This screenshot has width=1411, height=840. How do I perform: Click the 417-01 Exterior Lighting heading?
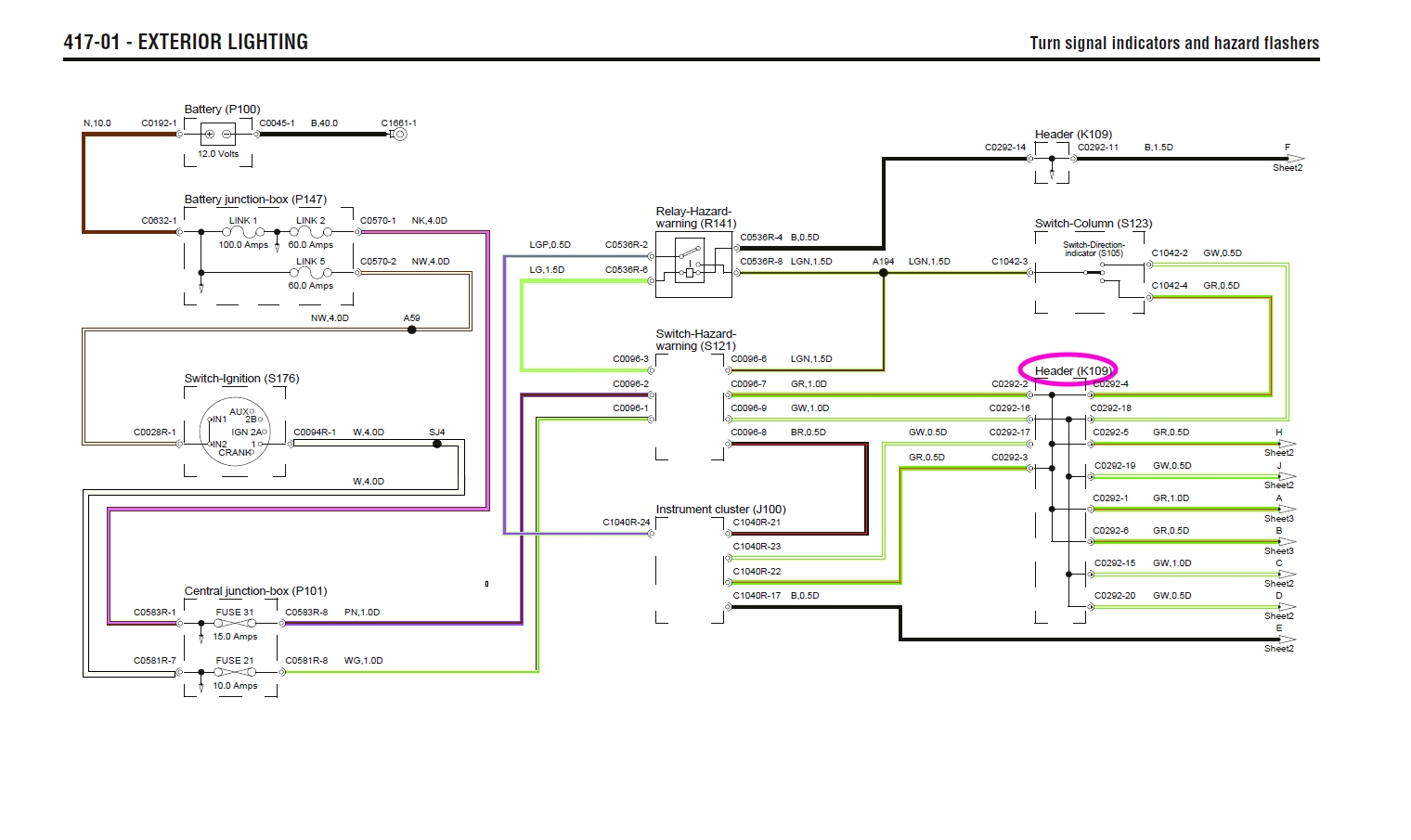click(186, 42)
